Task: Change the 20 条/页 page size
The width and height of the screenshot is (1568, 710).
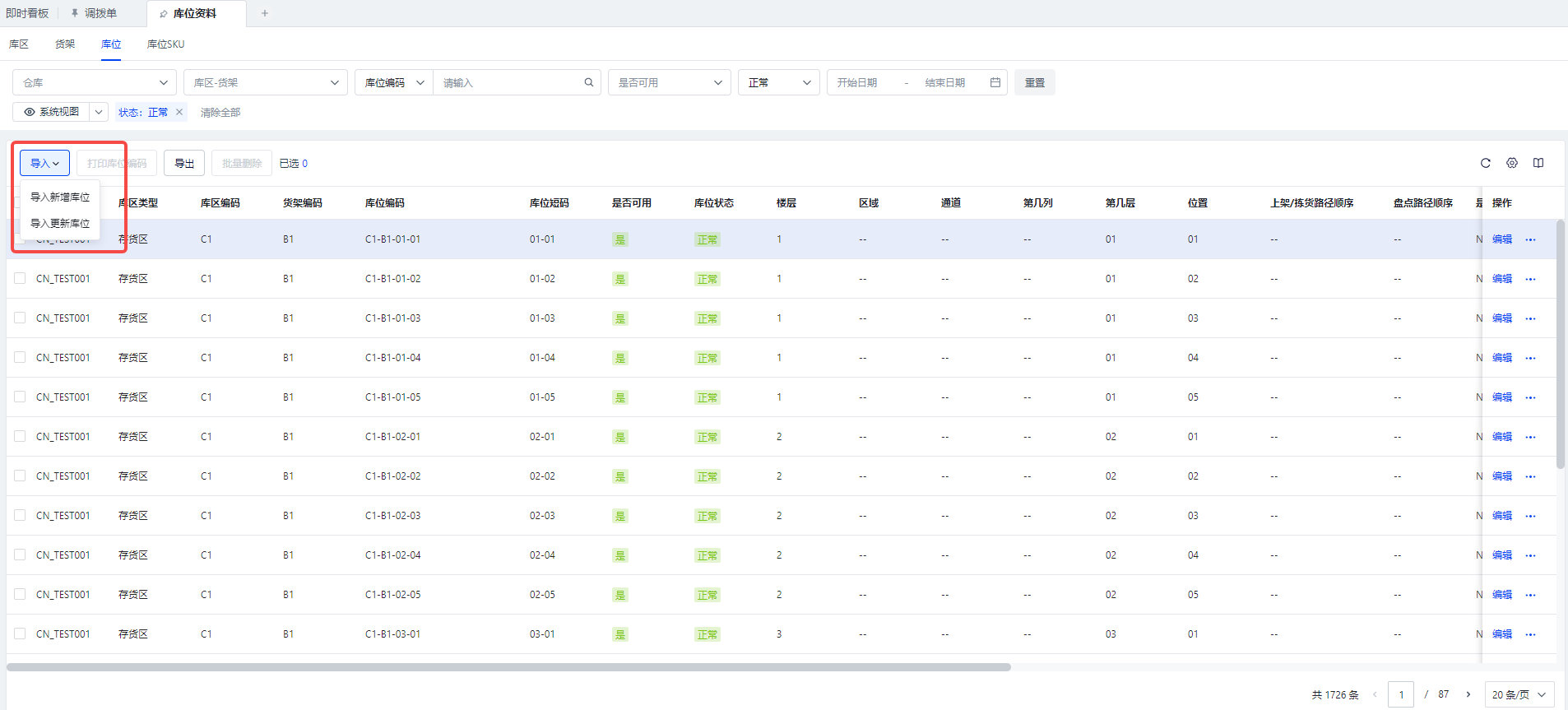Action: coord(1519,694)
